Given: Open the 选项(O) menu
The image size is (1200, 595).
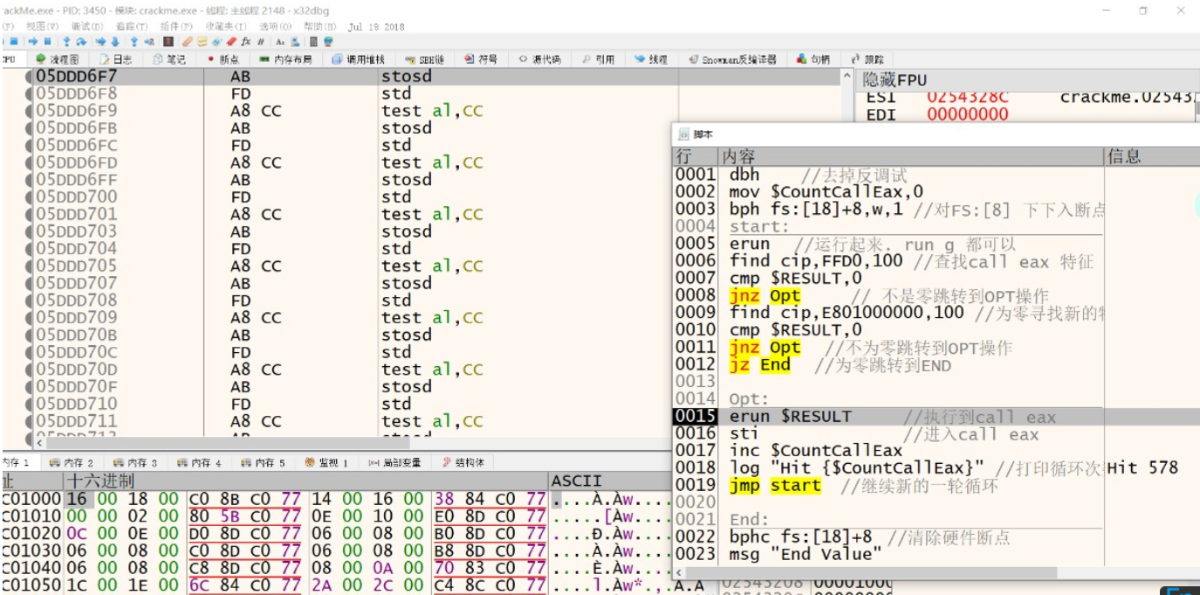Looking at the screenshot, I should [275, 26].
